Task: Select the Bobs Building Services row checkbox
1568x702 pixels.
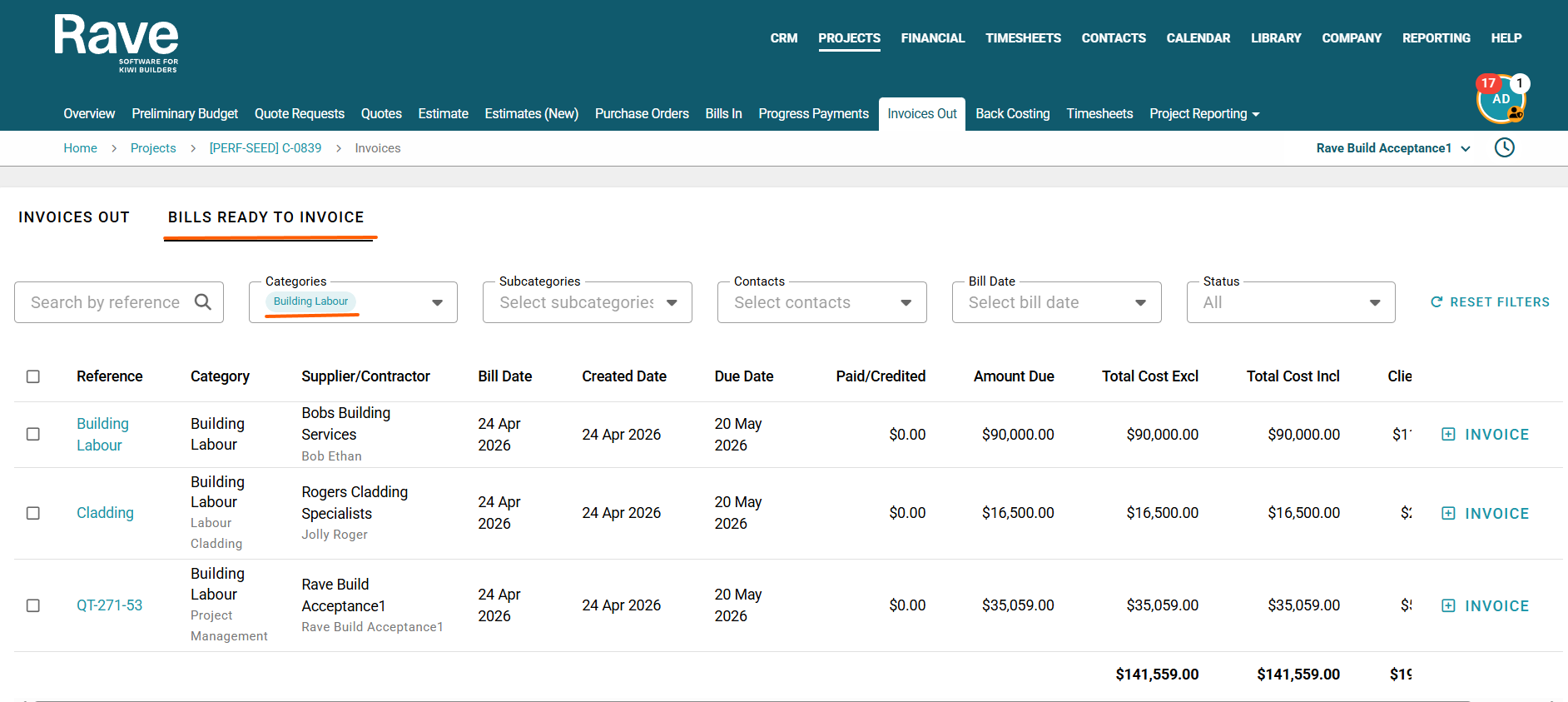Action: point(33,434)
